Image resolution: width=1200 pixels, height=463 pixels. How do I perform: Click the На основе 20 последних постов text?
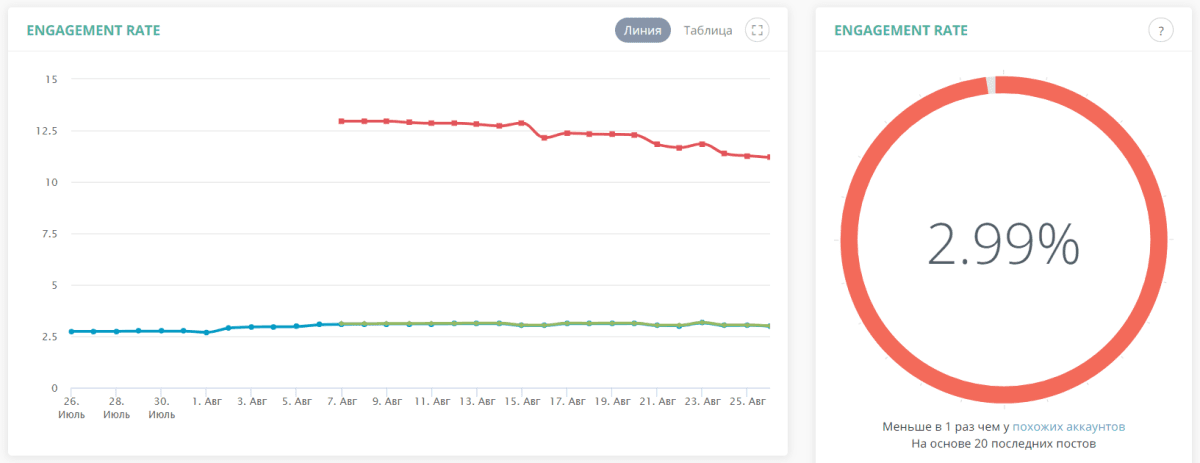(1004, 443)
